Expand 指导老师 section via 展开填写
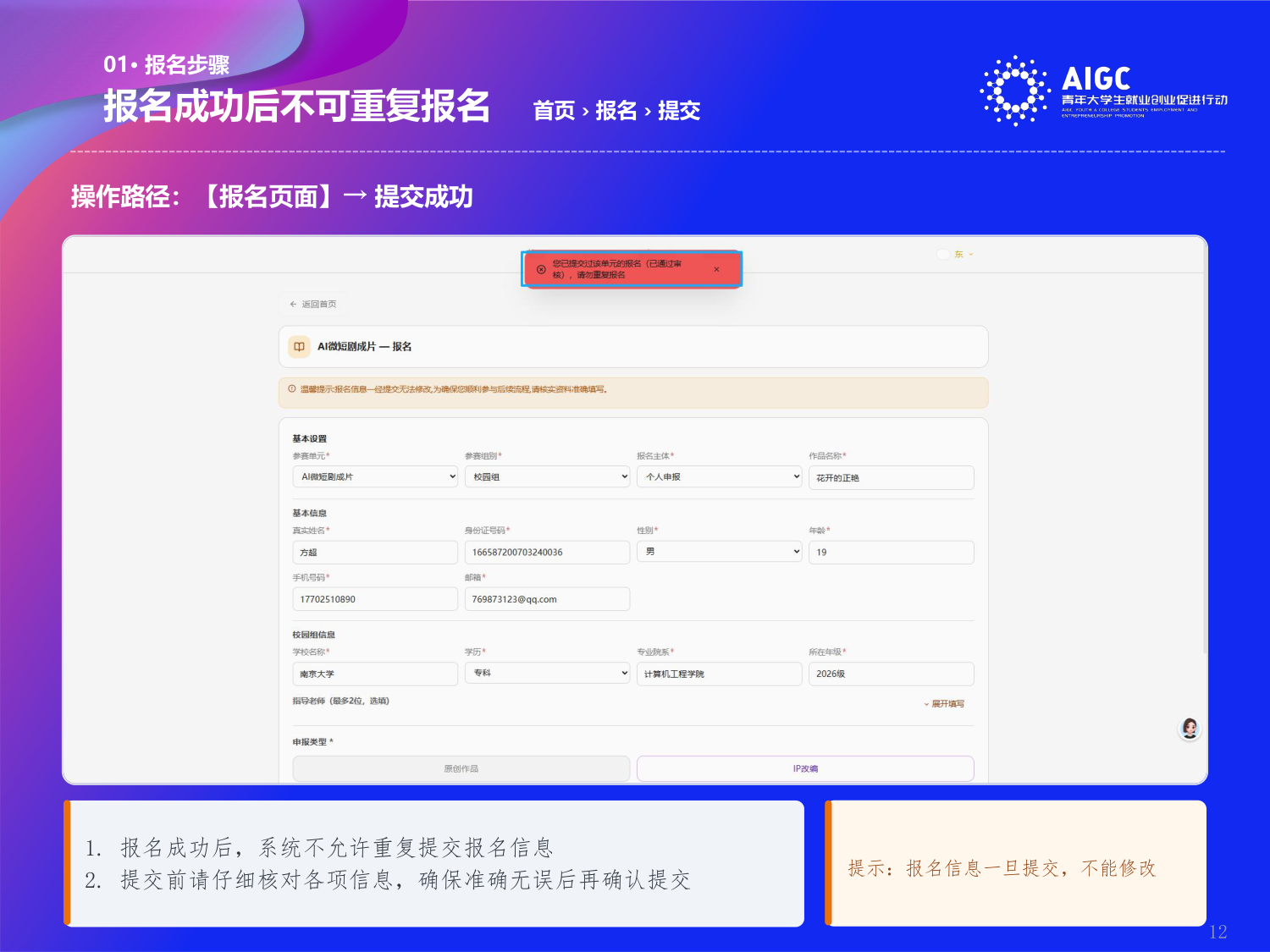Viewport: 1270px width, 952px height. tap(944, 704)
